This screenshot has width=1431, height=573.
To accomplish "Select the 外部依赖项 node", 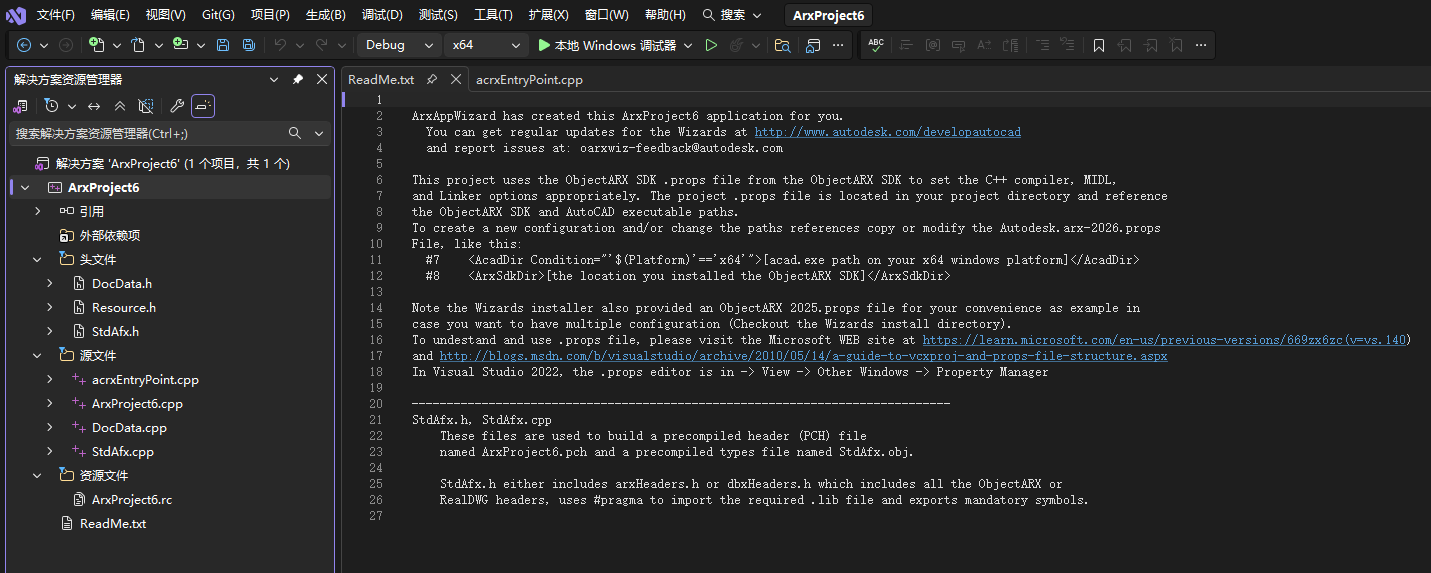I will [110, 236].
